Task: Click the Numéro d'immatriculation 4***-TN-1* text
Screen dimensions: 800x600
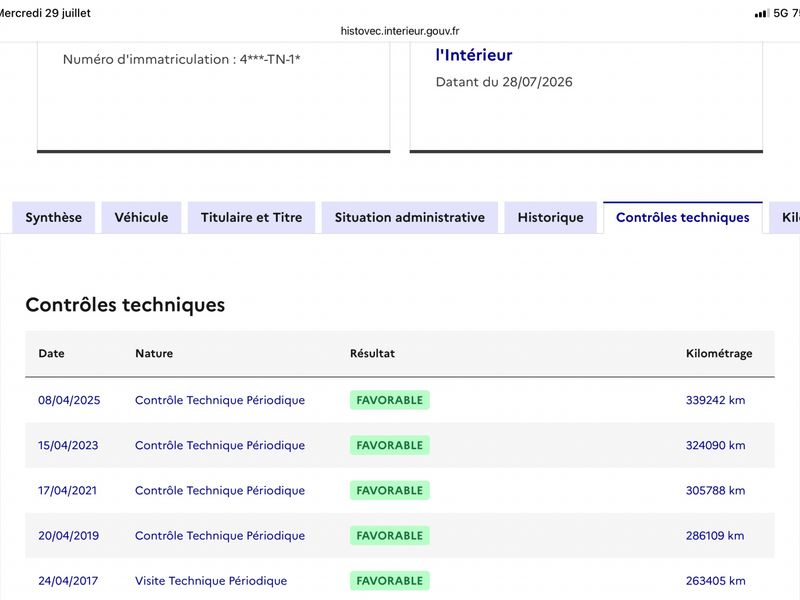Action: point(182,59)
